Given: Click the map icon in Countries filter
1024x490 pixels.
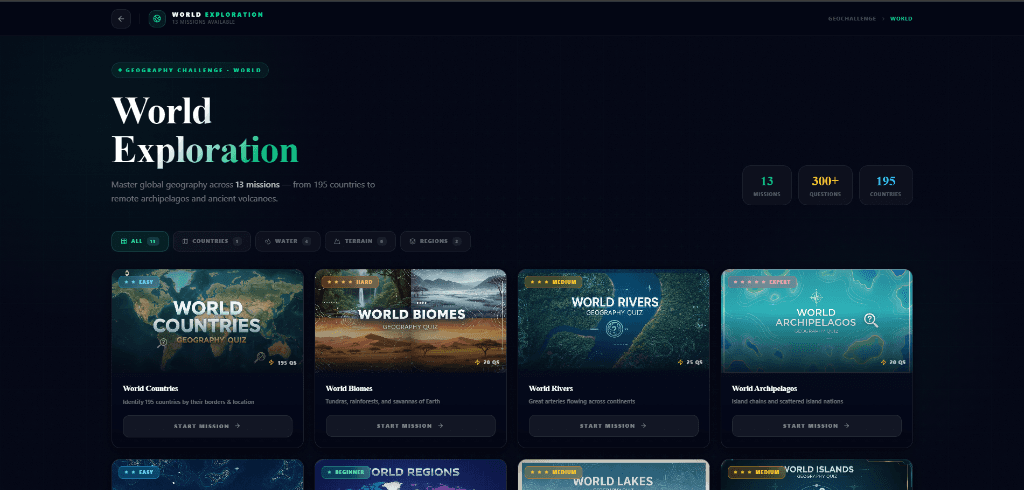Looking at the screenshot, I should point(185,241).
